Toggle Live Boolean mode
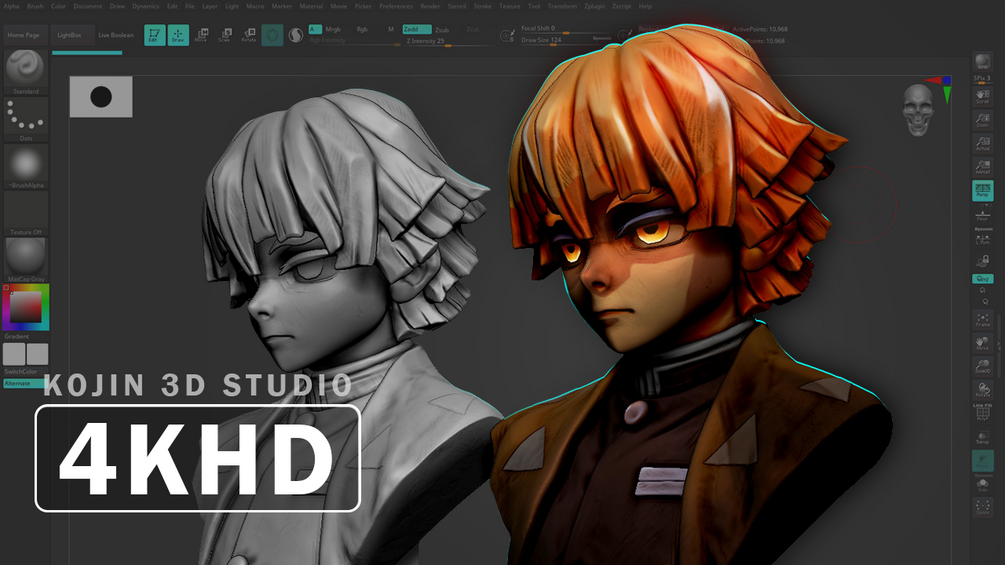The height and width of the screenshot is (565, 1005). pos(116,35)
